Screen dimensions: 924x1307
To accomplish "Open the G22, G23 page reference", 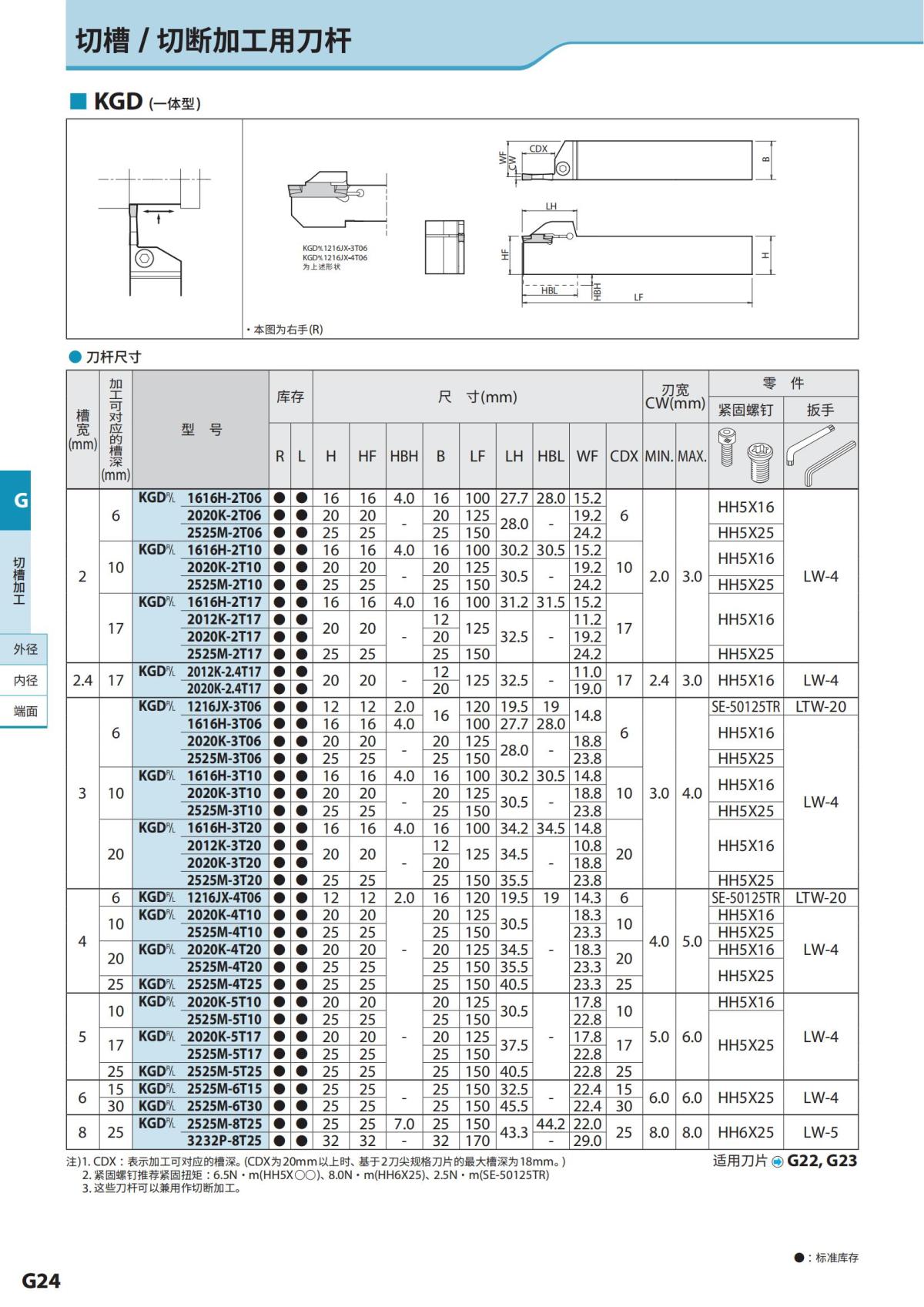I will [821, 1161].
